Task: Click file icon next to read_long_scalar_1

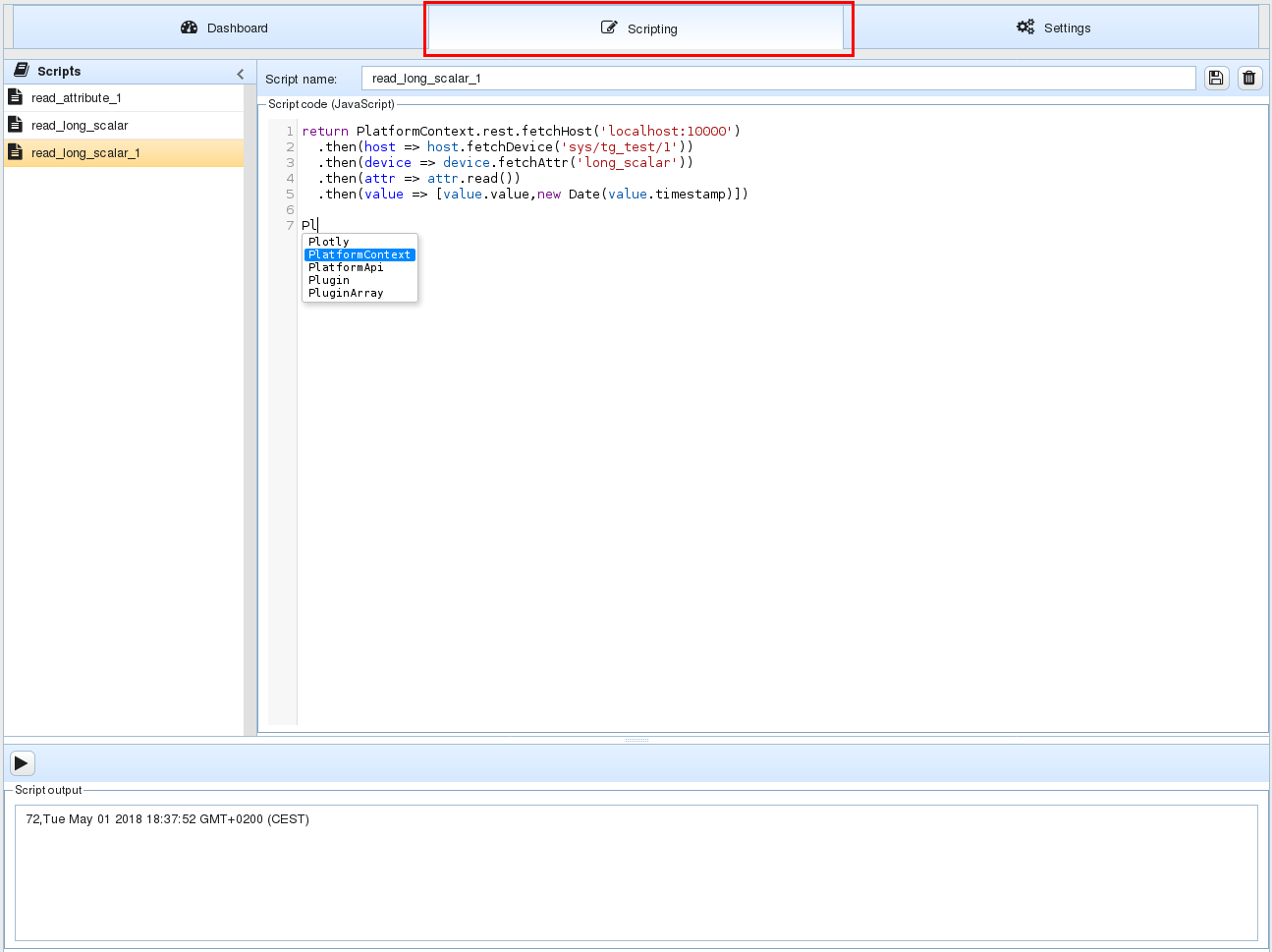Action: point(15,151)
